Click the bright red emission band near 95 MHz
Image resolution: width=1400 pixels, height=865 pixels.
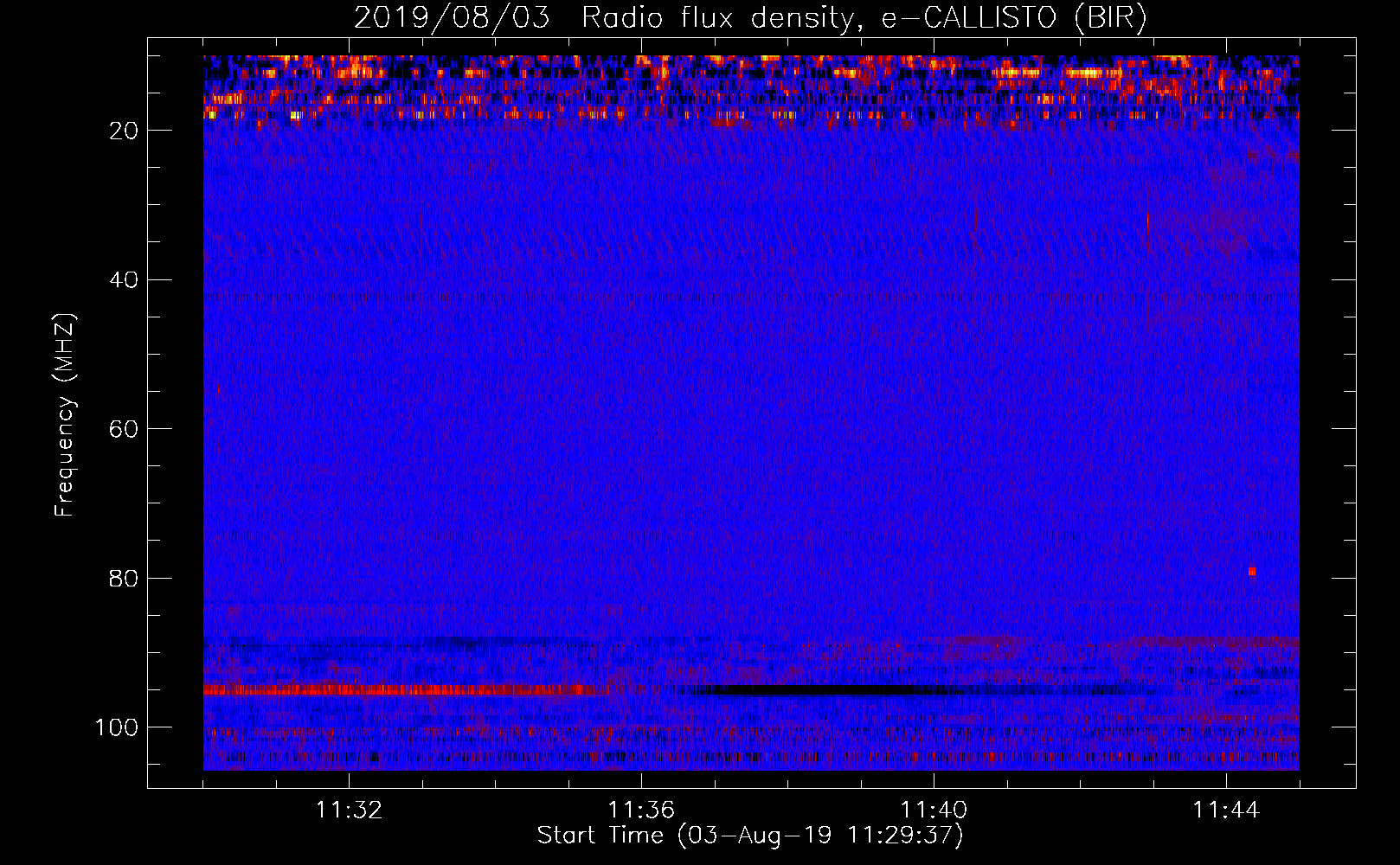(x=407, y=690)
